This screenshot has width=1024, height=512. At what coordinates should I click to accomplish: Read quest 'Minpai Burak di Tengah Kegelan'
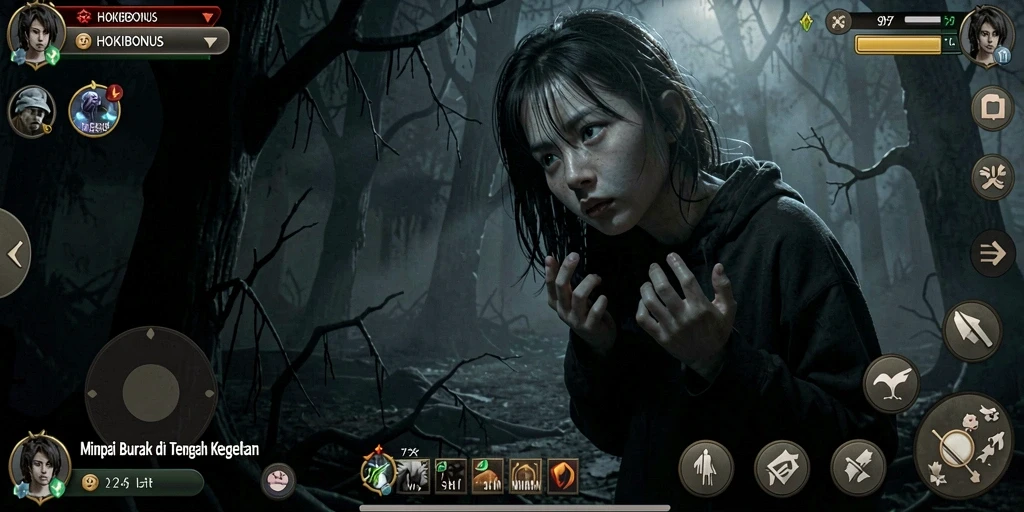pos(169,449)
